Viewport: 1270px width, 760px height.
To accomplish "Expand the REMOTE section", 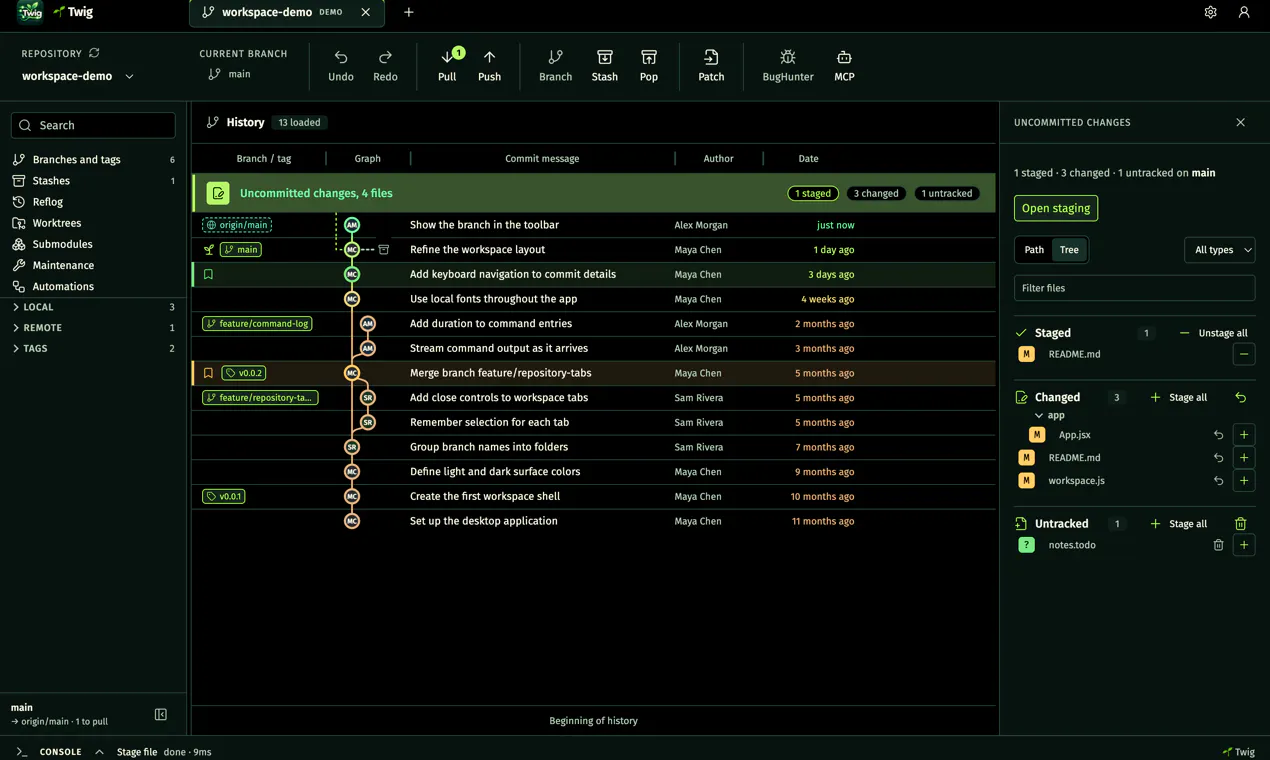I will point(93,328).
